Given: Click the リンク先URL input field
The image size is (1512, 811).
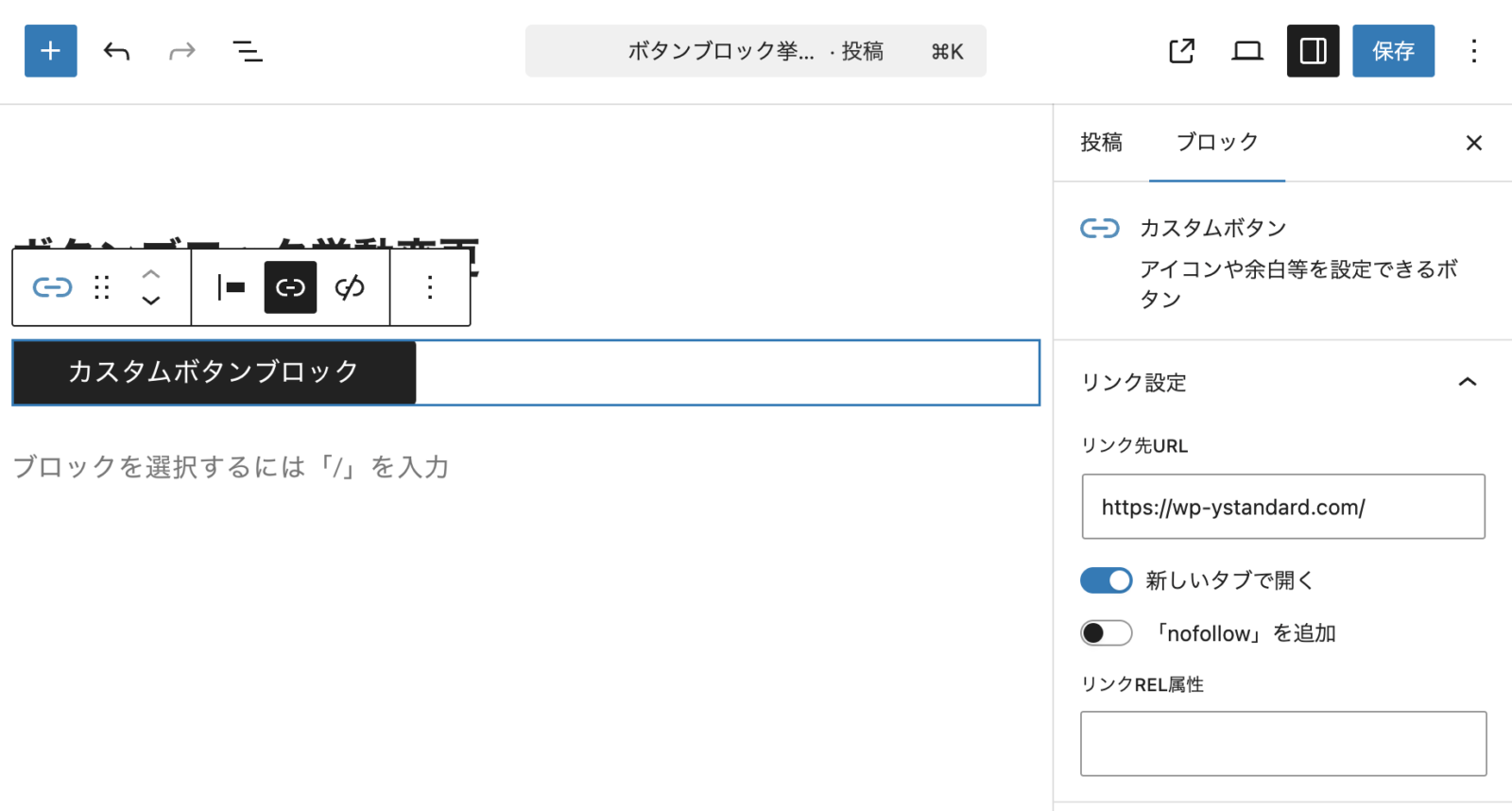Looking at the screenshot, I should (x=1282, y=507).
